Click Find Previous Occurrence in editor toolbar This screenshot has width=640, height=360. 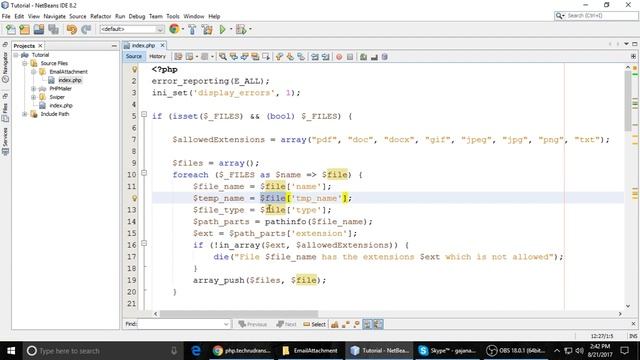tap(233, 57)
